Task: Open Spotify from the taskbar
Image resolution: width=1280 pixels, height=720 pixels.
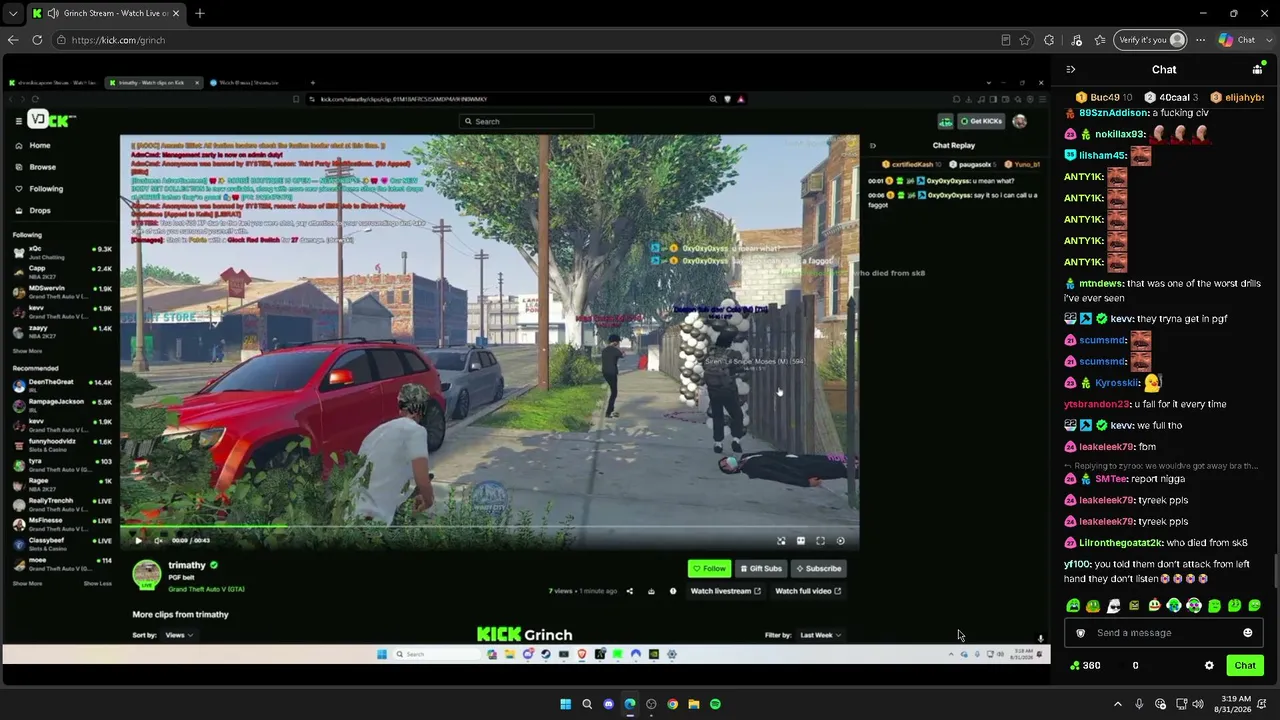Action: pos(715,704)
